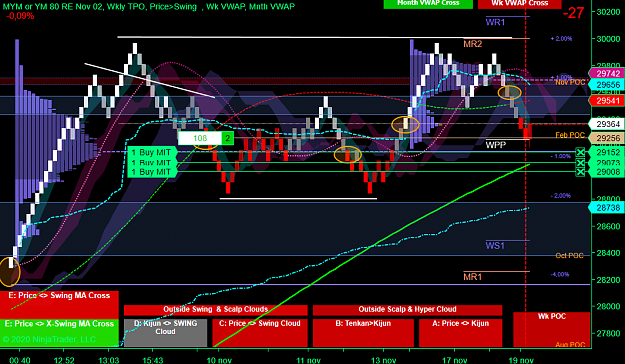Click the cyan 29656 price marker
Image resolution: width=625 pixels, height=364 pixels.
tap(606, 85)
